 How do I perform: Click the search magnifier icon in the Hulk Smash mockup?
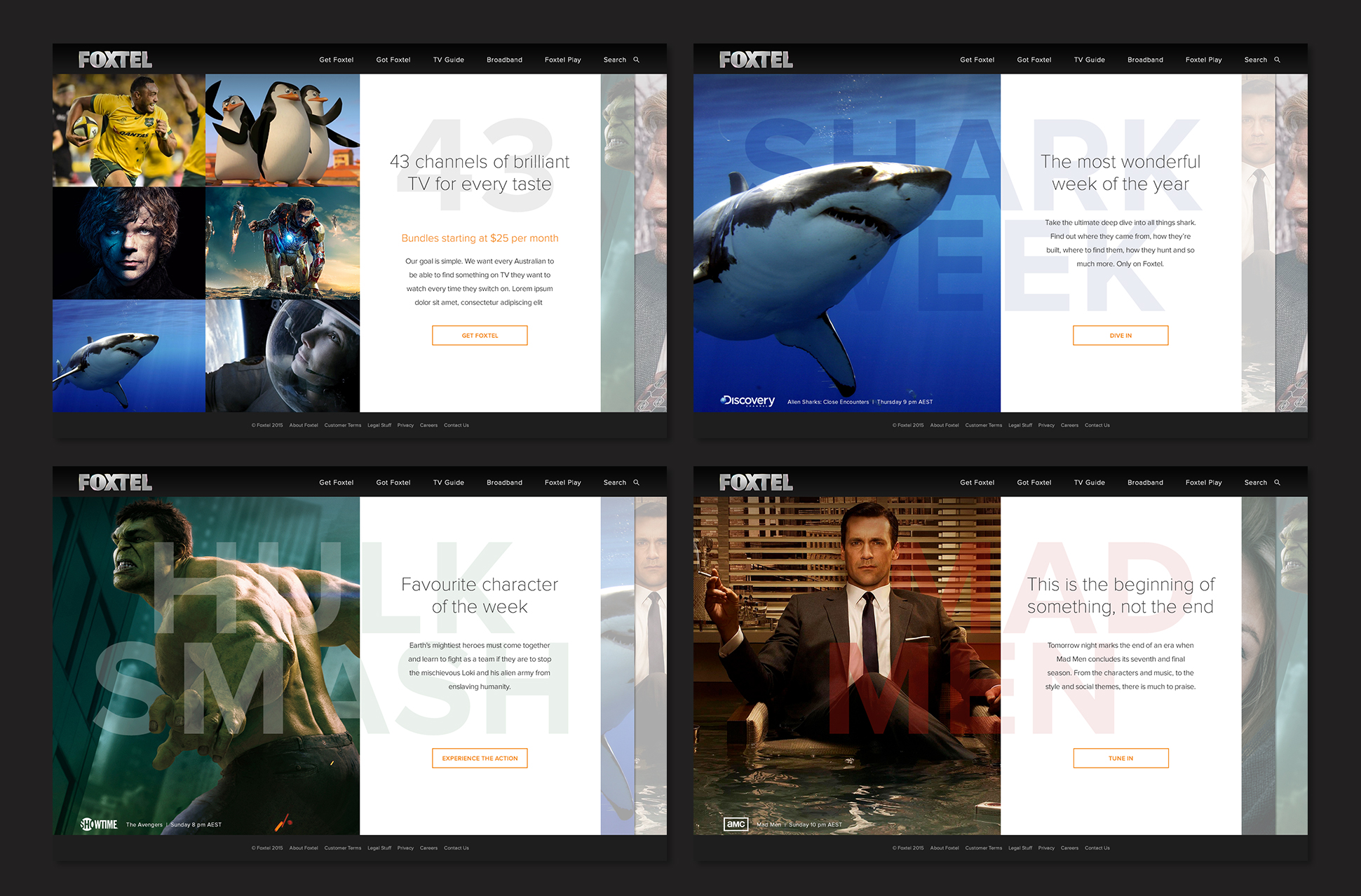637,482
